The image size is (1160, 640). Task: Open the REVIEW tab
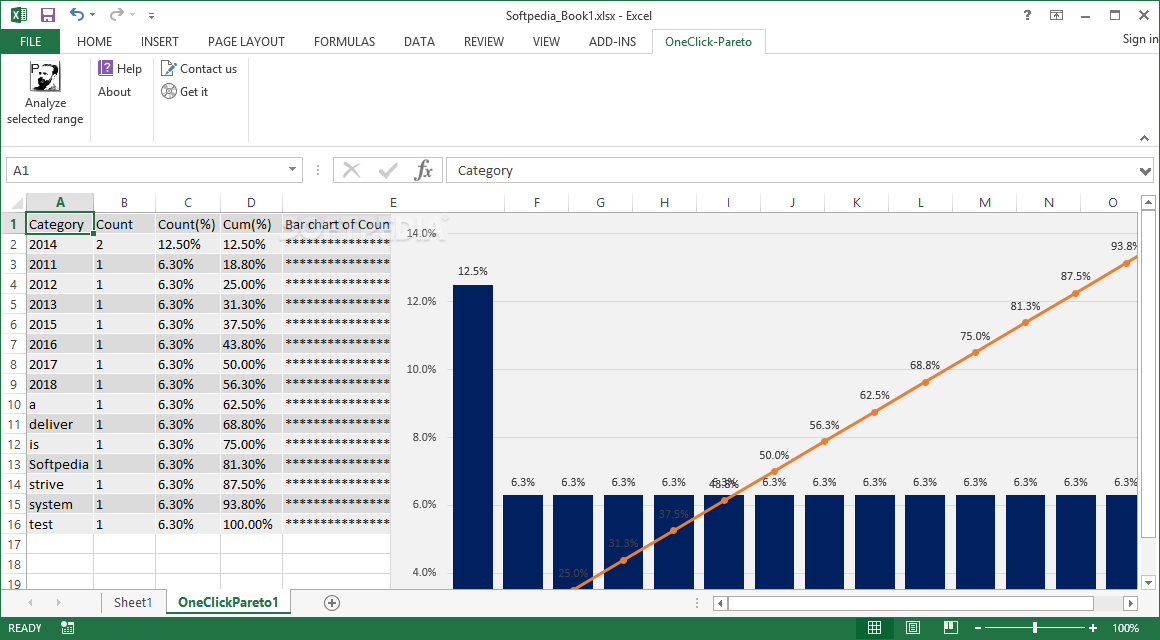pos(484,41)
